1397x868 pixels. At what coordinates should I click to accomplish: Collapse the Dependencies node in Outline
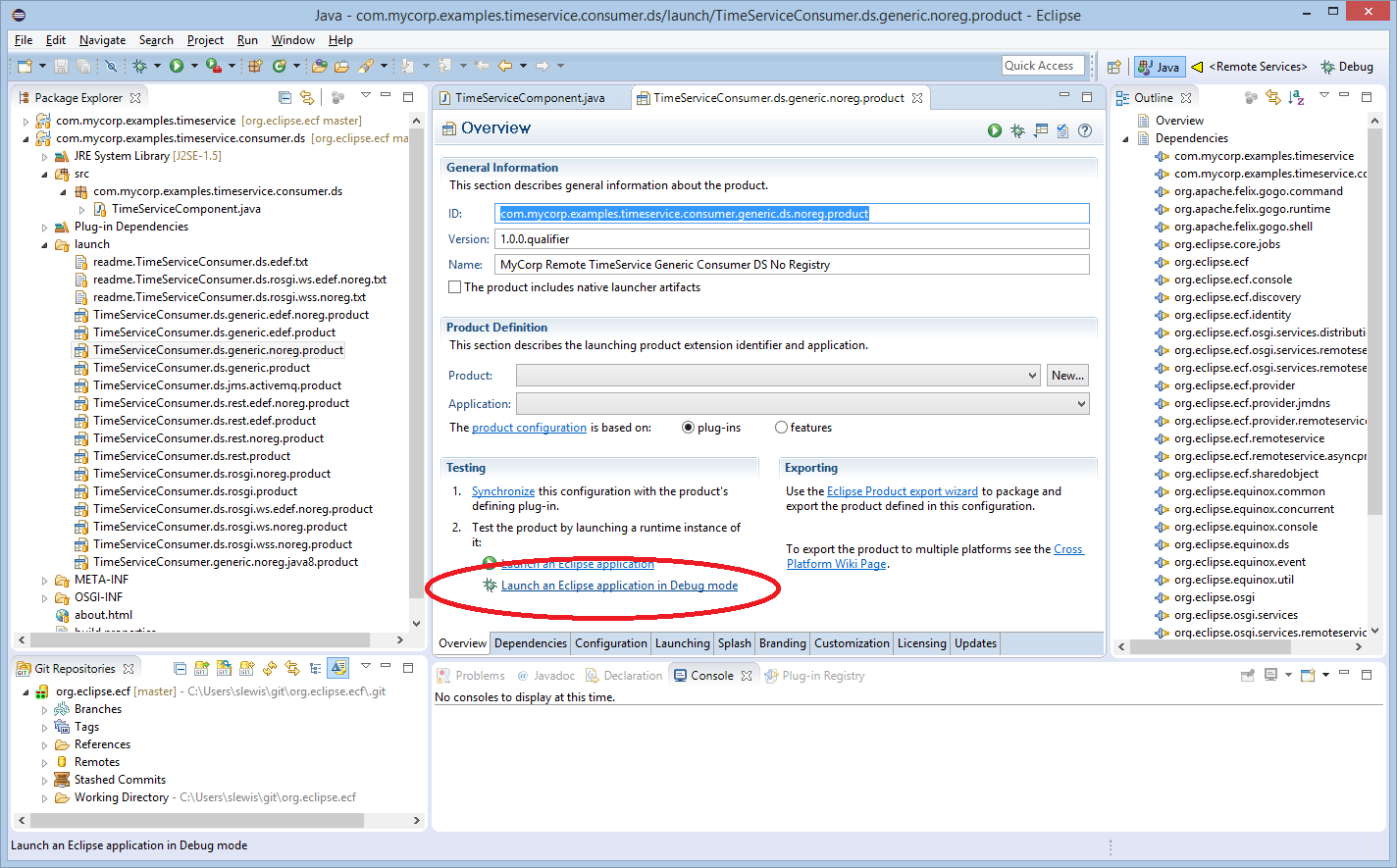pyautogui.click(x=1125, y=138)
